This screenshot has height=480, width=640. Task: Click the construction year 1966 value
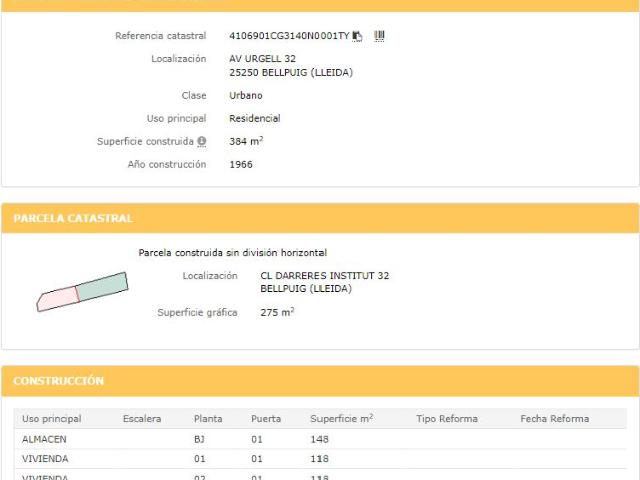click(241, 164)
